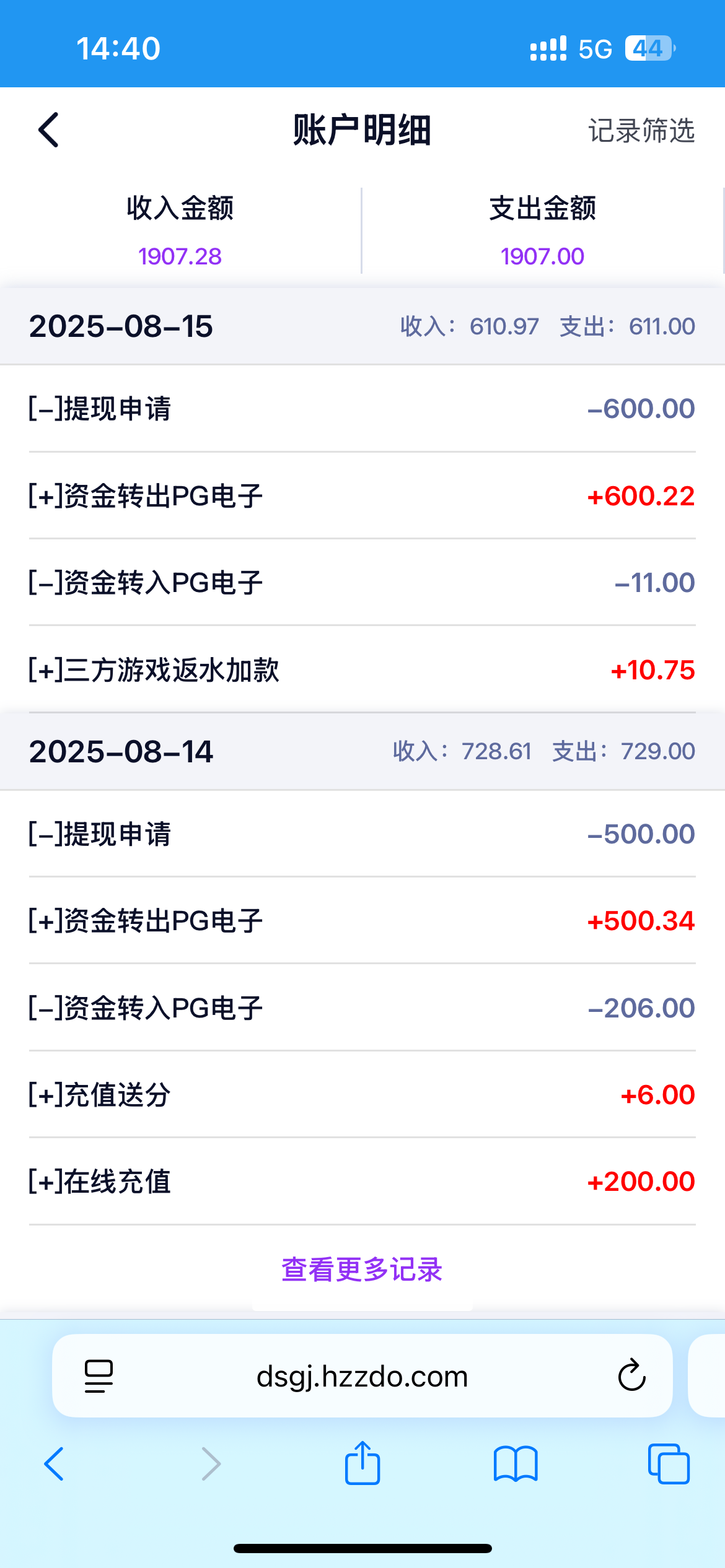725x1568 pixels.
Task: Load more via 查看更多记录
Action: tap(362, 1270)
